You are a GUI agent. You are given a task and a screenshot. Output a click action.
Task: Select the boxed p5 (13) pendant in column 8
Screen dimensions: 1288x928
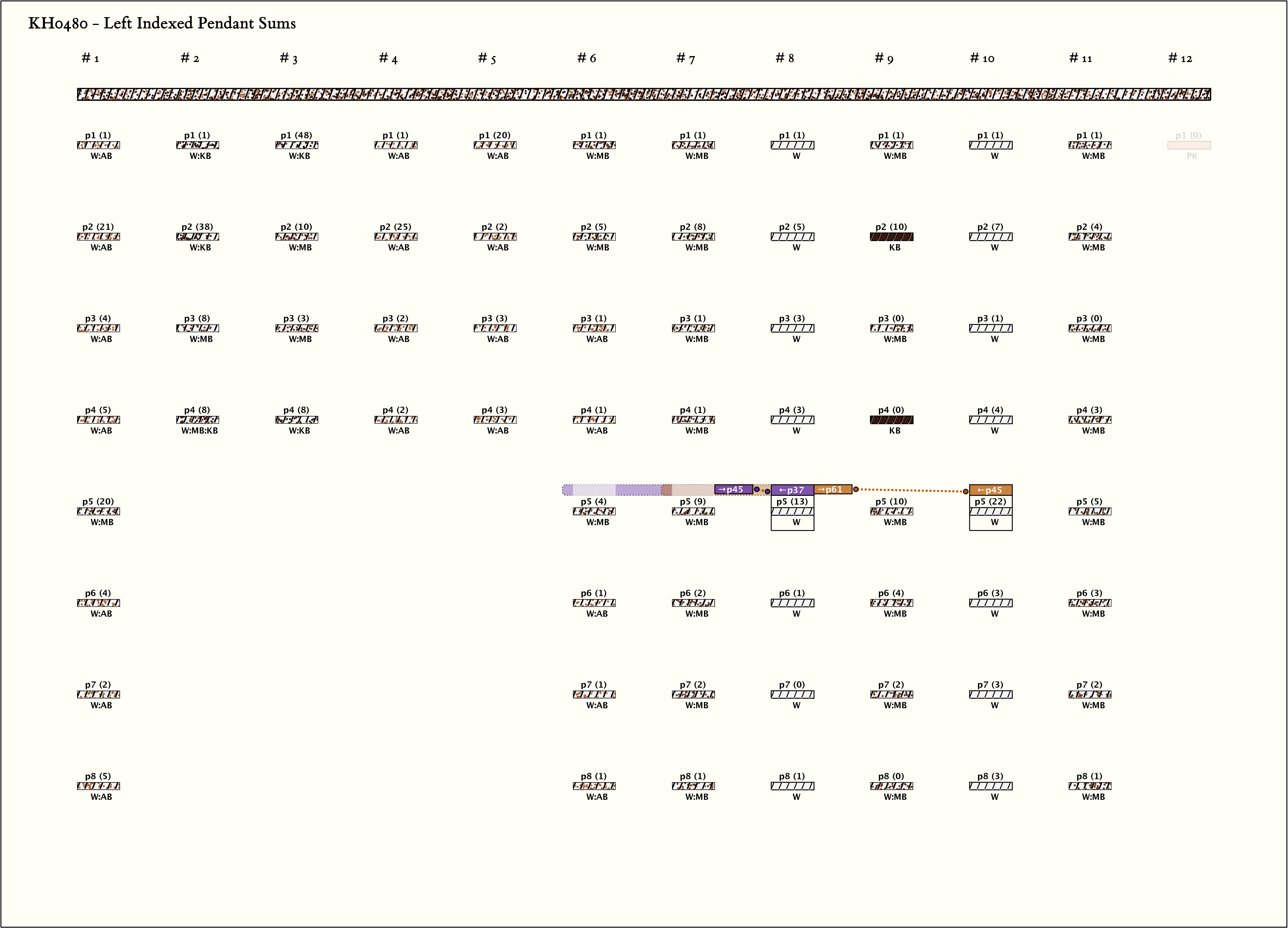click(792, 511)
